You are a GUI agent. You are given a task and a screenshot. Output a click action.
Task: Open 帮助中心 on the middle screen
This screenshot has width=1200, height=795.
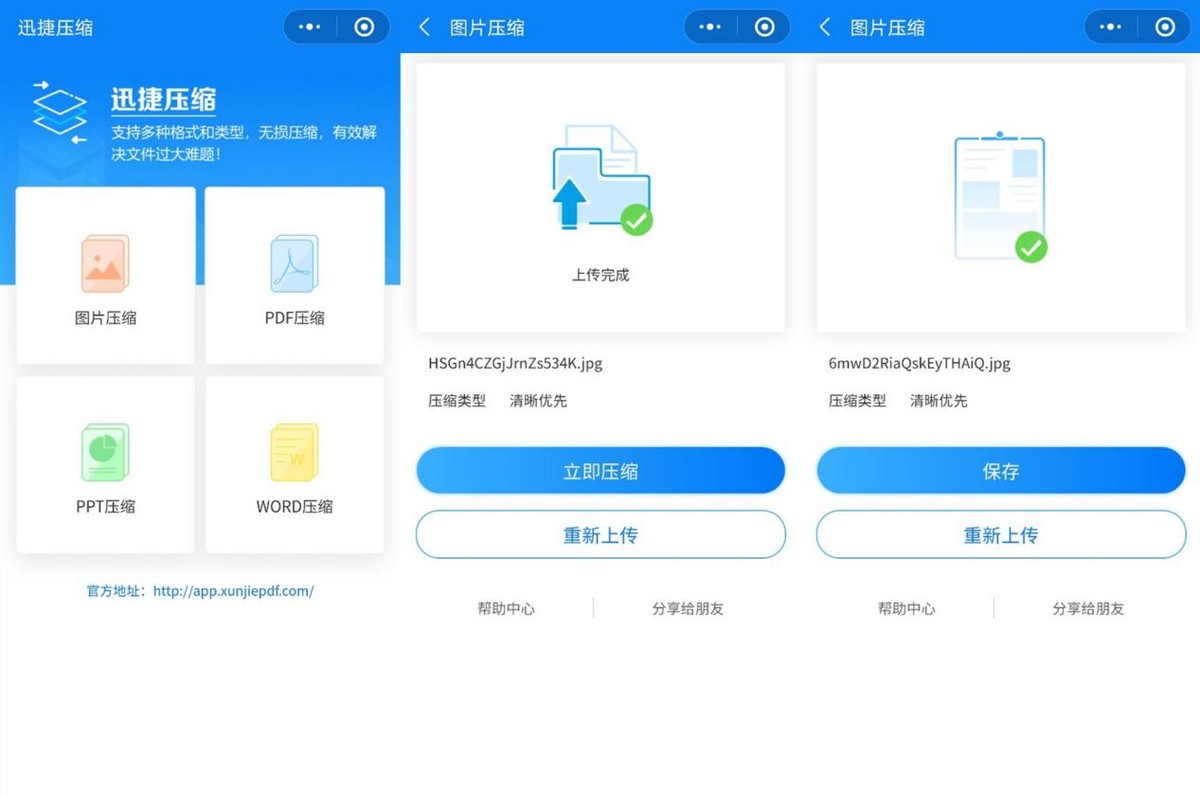pos(506,608)
